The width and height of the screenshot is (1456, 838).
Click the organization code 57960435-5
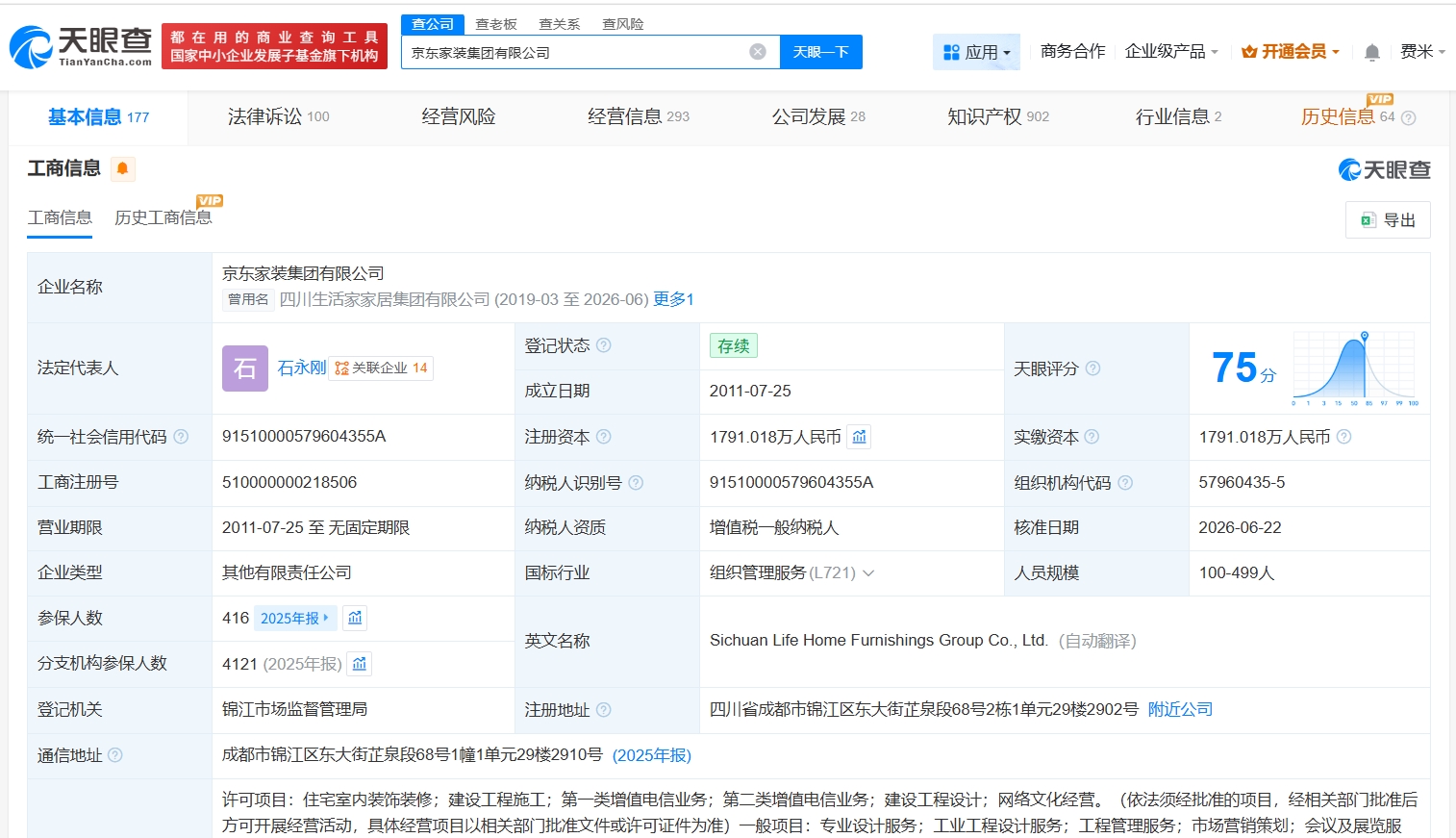click(x=1242, y=482)
